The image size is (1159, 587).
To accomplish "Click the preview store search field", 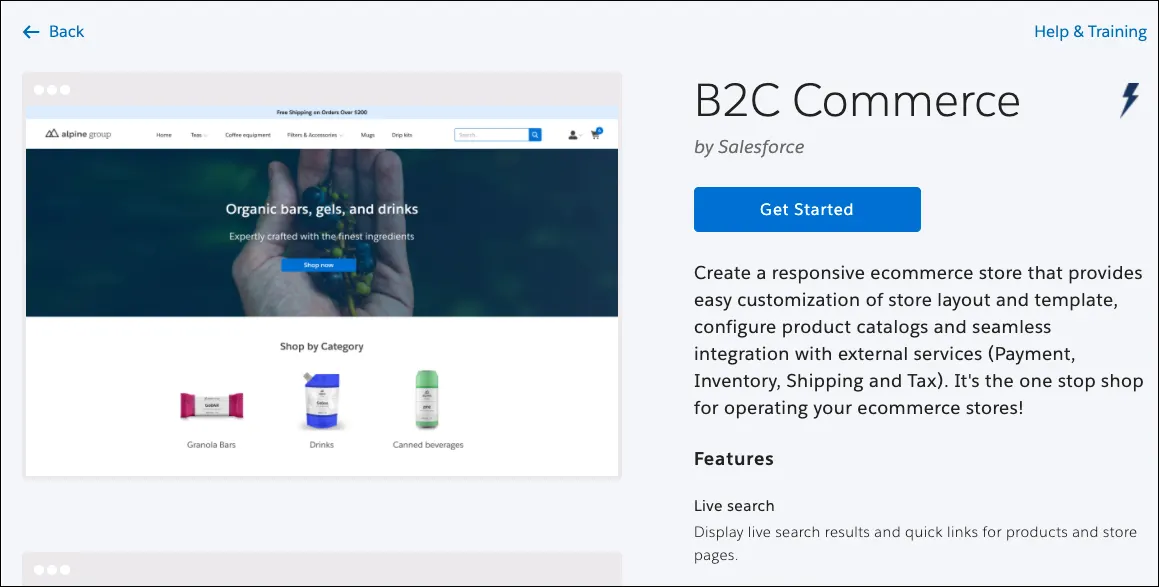I will click(x=492, y=135).
